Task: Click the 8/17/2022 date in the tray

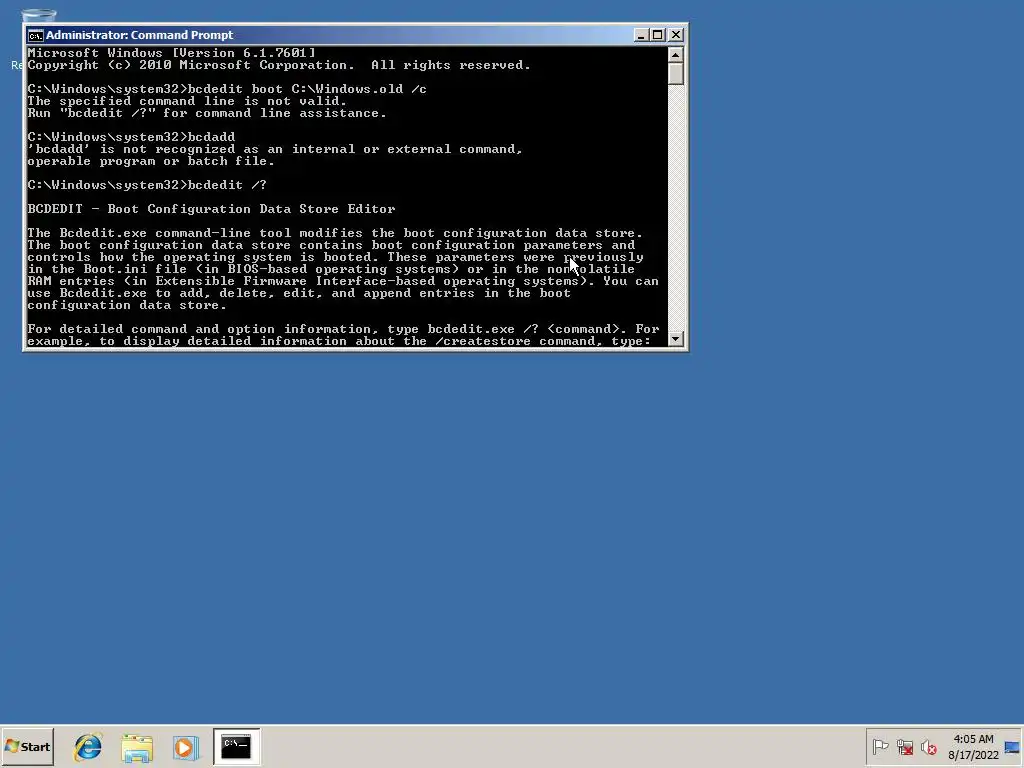Action: tap(973, 756)
